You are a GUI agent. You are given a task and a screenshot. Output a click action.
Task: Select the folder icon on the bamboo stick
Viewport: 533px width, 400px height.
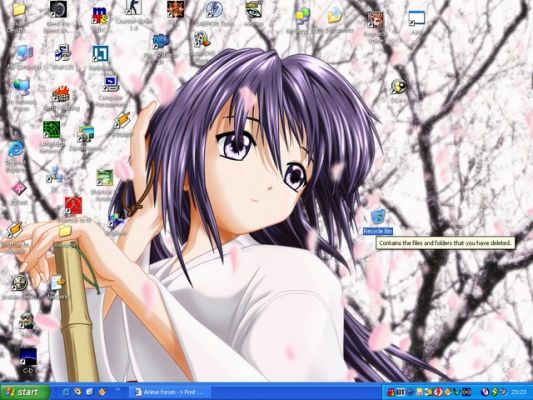pyautogui.click(x=64, y=231)
